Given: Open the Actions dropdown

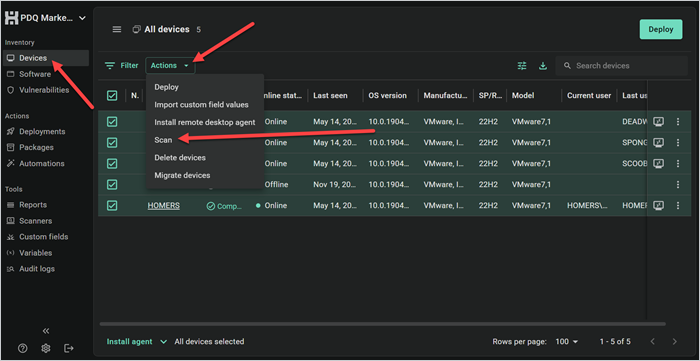Looking at the screenshot, I should 170,66.
